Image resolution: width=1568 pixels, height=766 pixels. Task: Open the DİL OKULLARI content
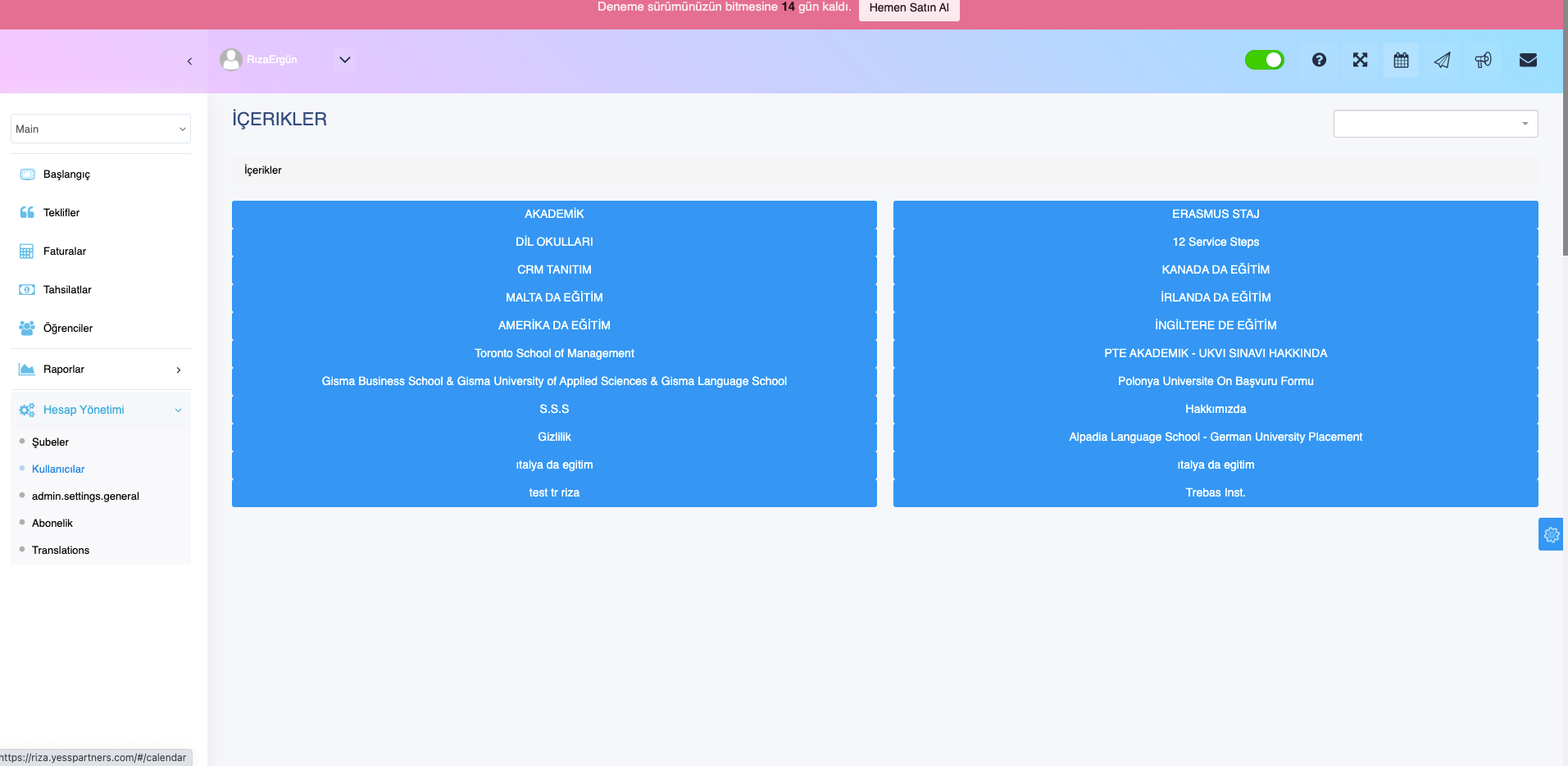coord(554,242)
